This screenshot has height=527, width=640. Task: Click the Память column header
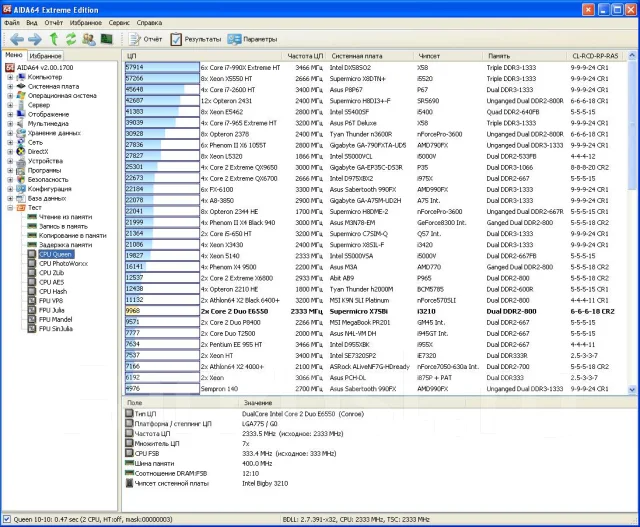click(x=524, y=56)
